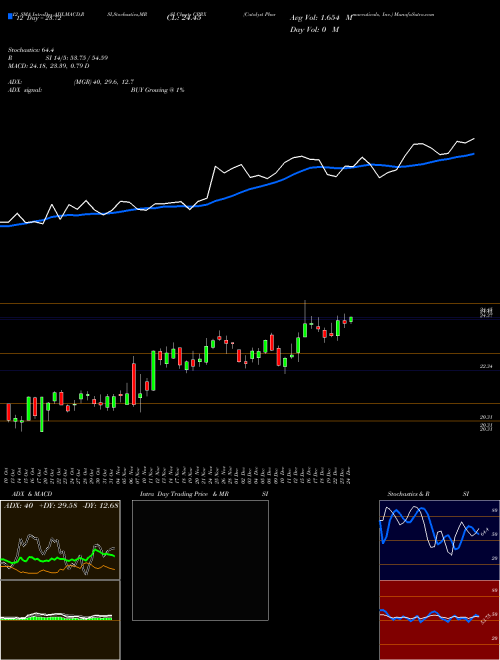
Task: Click the 'Stochastics & R' panel title
Action: (x=408, y=494)
